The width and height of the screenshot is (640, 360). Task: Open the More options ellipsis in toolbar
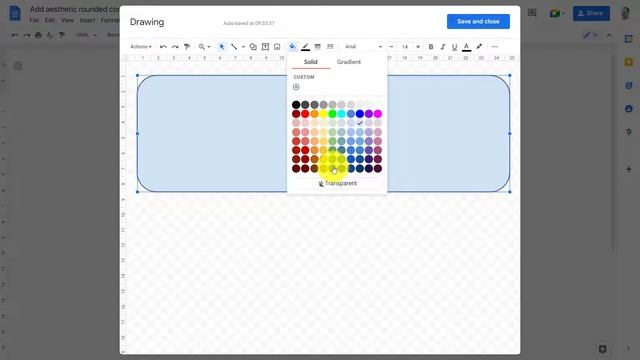495,47
